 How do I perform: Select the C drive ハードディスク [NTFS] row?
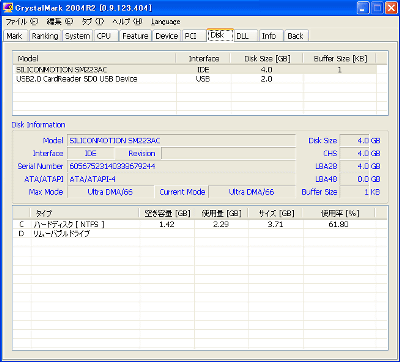coord(195,224)
